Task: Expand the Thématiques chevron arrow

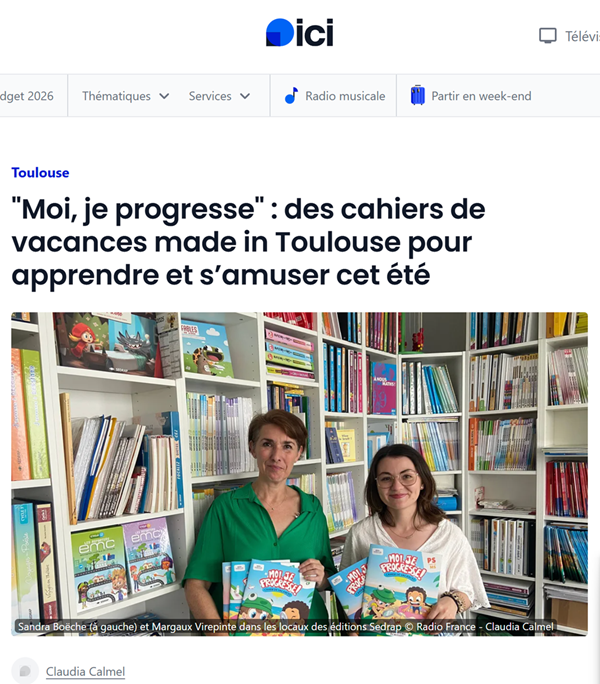Action: [164, 96]
